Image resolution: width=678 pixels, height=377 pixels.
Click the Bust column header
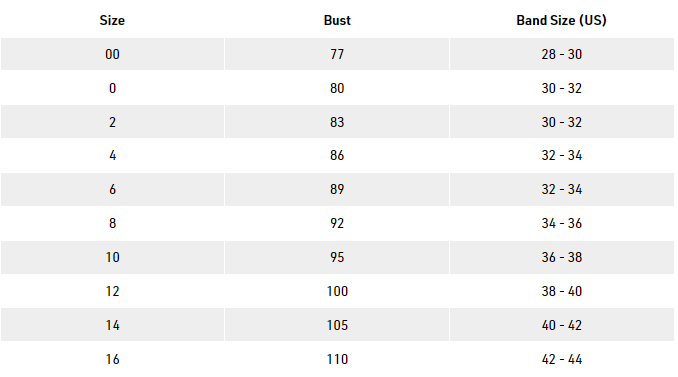click(x=337, y=20)
